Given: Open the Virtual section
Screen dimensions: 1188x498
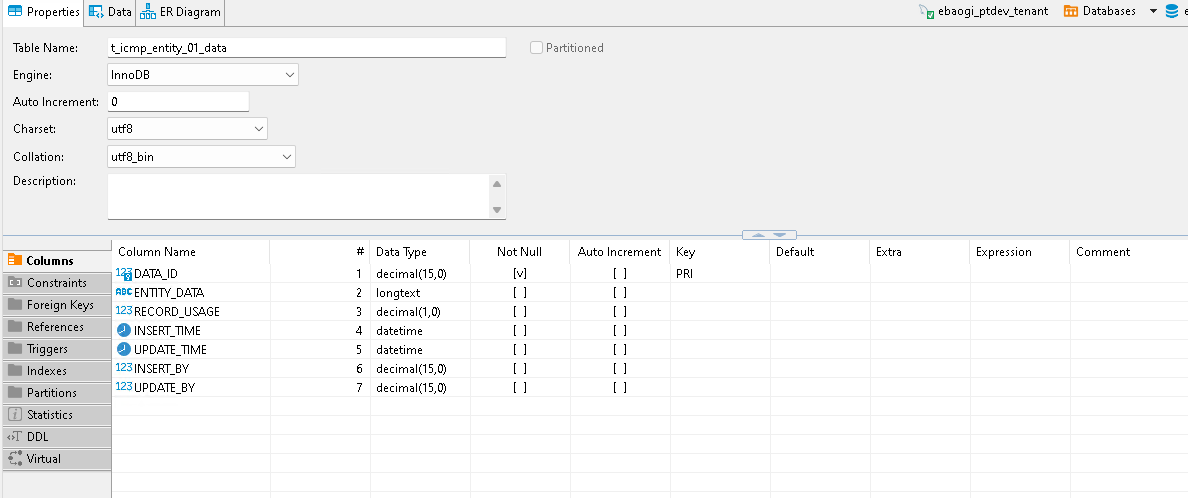Looking at the screenshot, I should tap(56, 459).
